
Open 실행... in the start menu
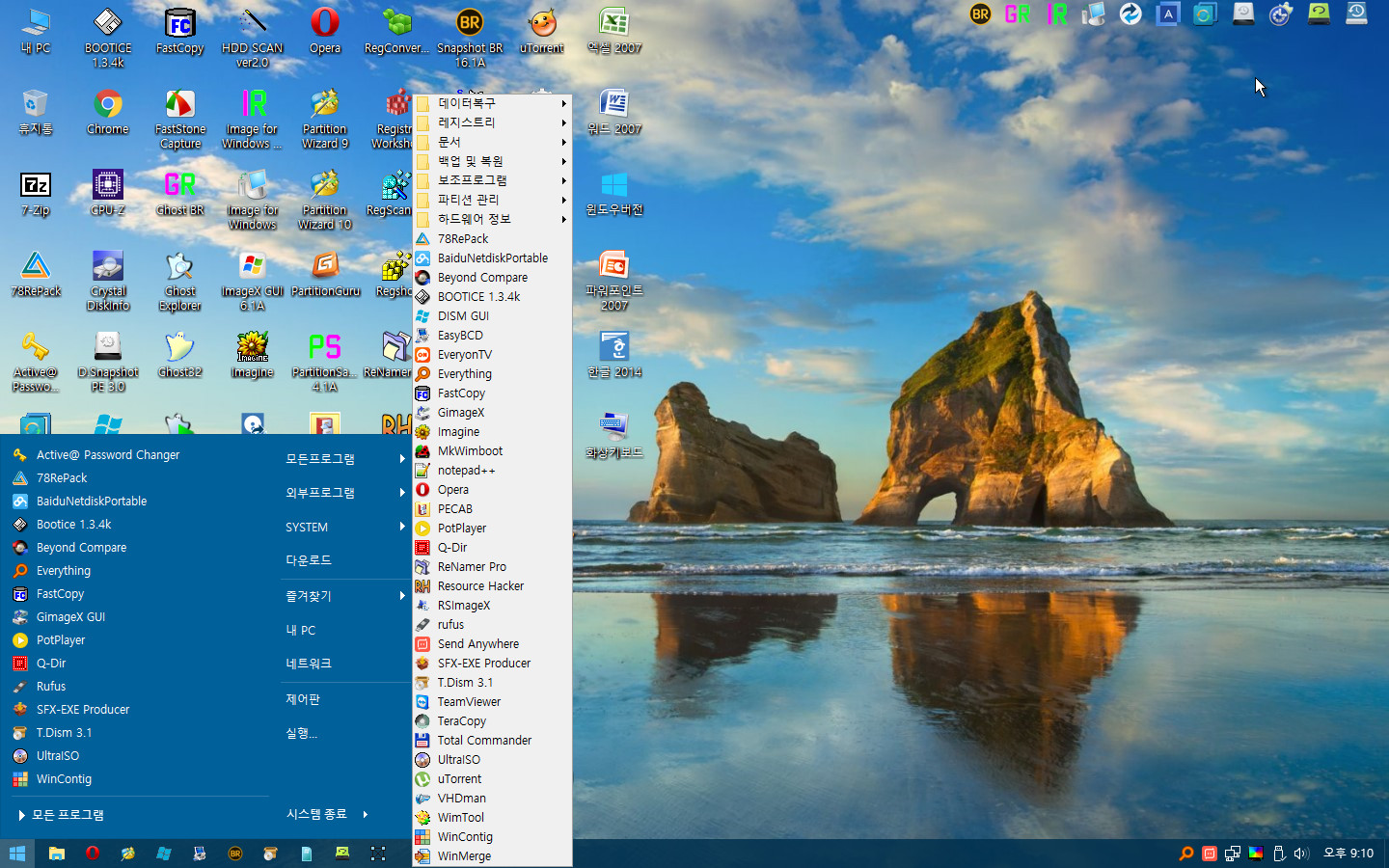click(x=344, y=733)
